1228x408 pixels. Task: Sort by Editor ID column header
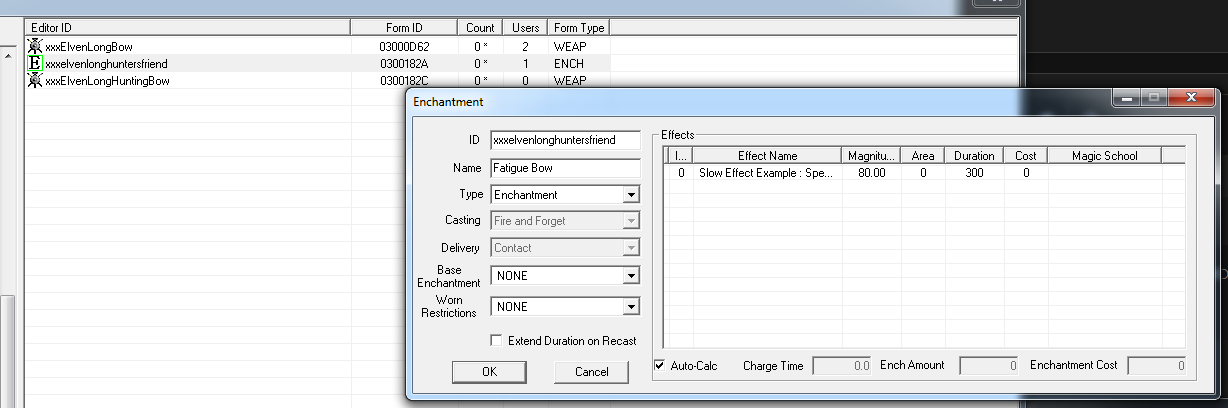(x=187, y=28)
